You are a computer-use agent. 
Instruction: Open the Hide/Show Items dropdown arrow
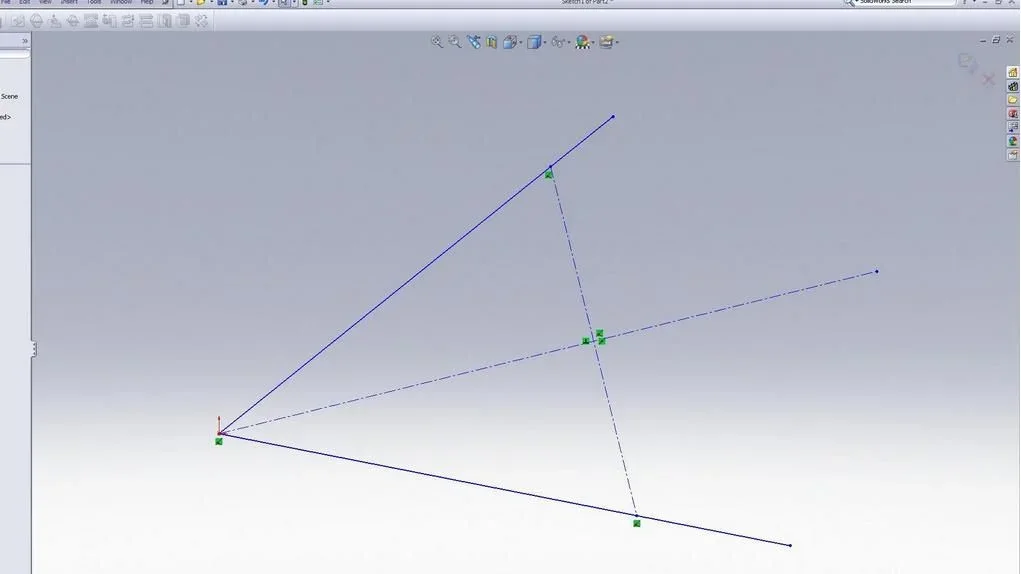[568, 43]
